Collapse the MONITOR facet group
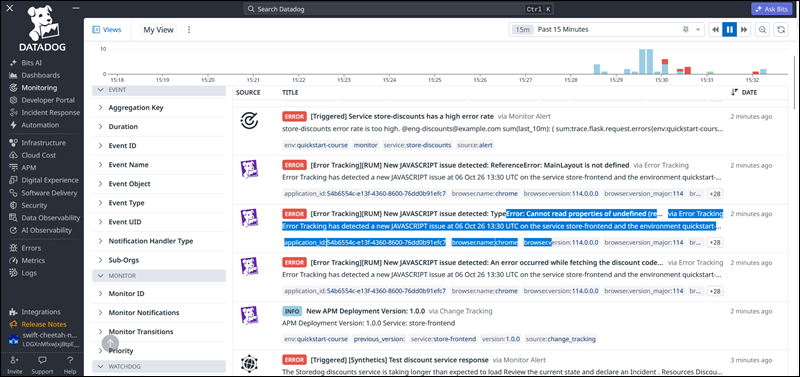 [159, 275]
